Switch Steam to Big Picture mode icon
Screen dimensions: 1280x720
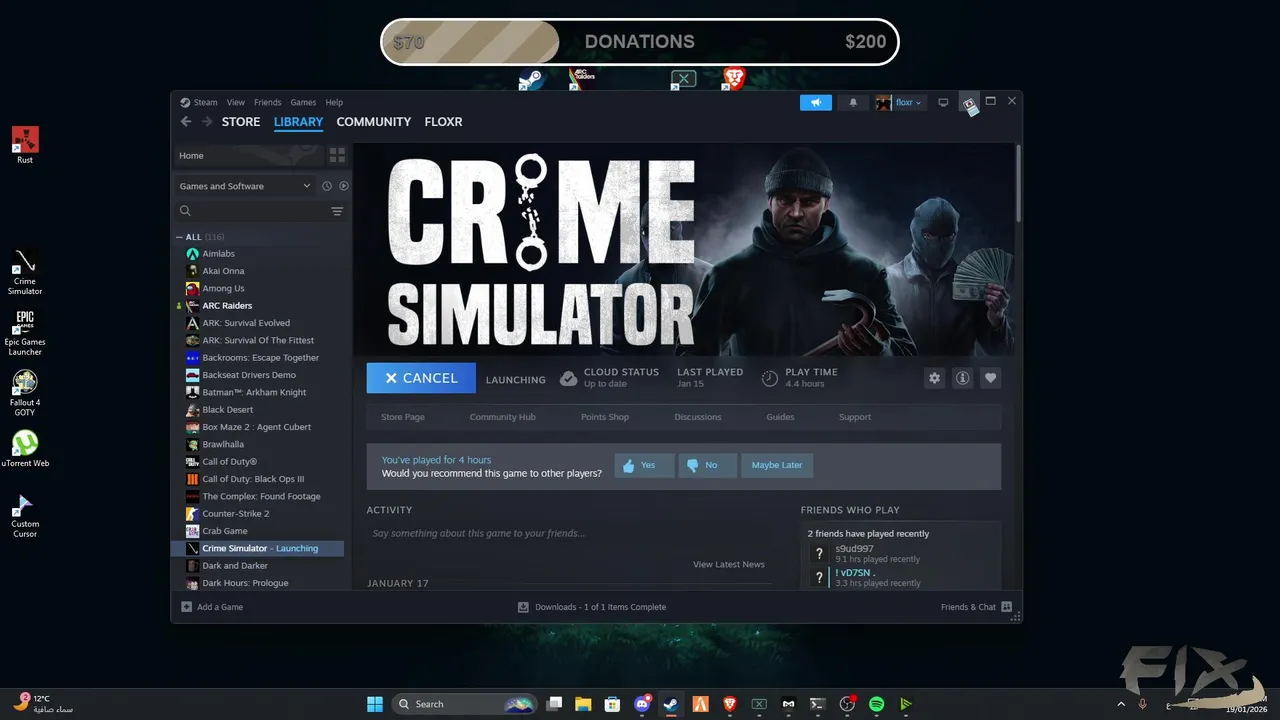click(943, 102)
